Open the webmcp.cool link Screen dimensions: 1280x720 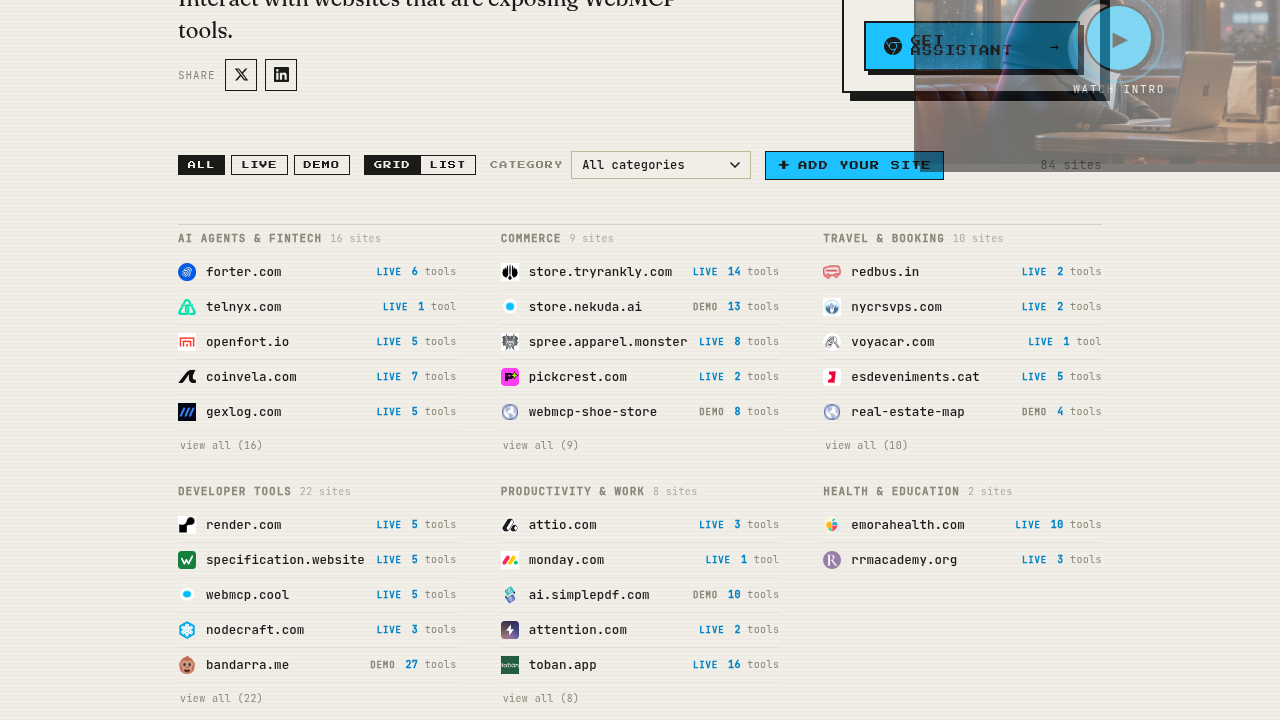(x=248, y=595)
